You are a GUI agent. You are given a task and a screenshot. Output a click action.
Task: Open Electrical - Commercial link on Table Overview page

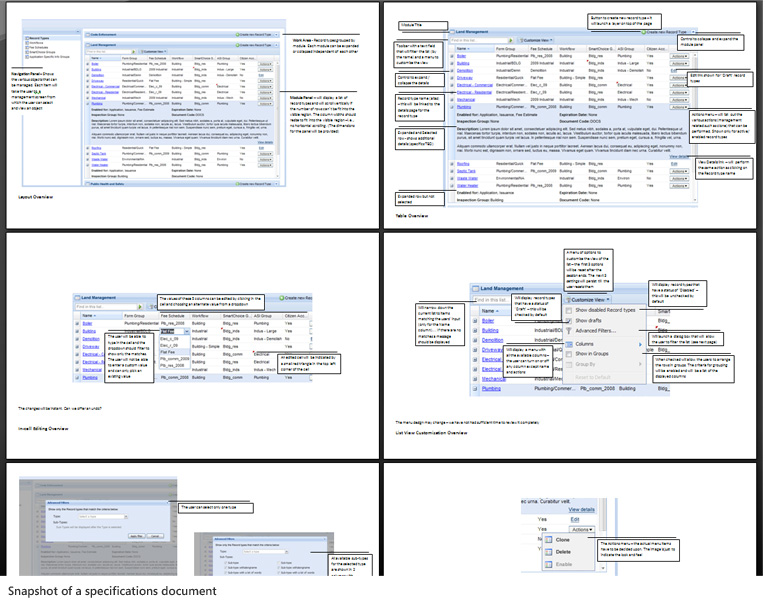point(475,85)
